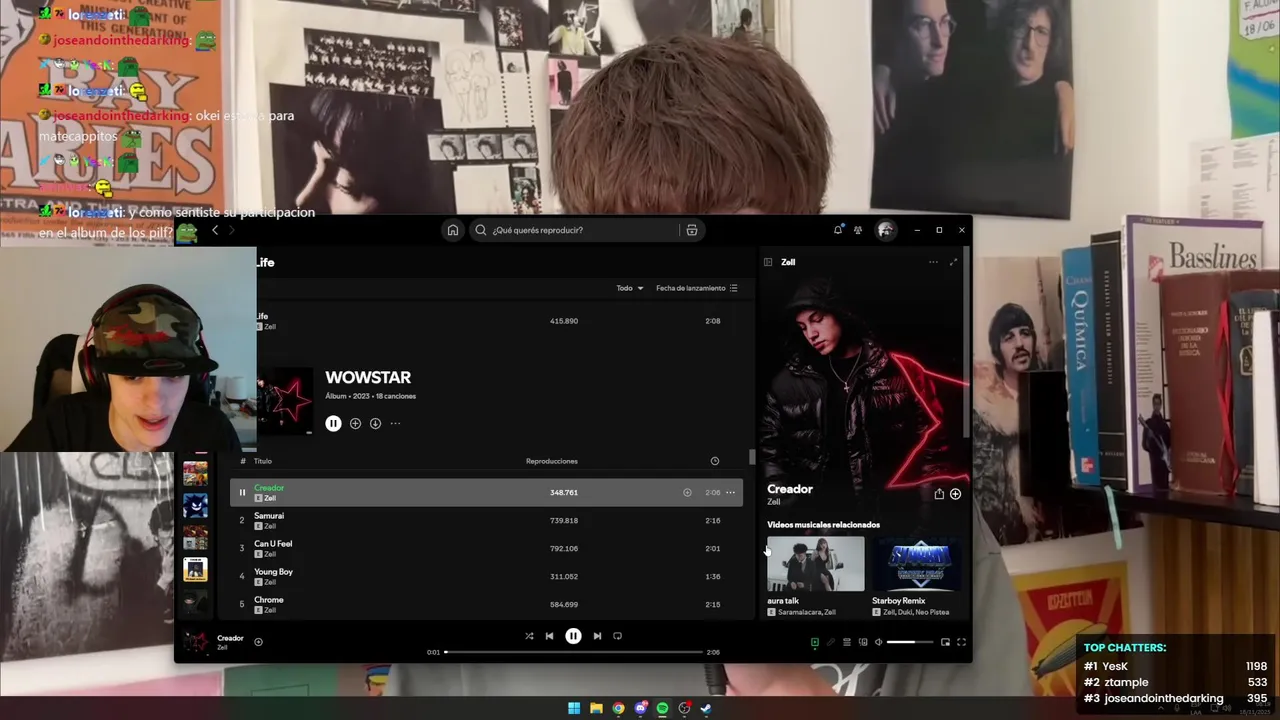The width and height of the screenshot is (1280, 720).
Task: Open more options for WOWSTAR album
Action: (x=395, y=423)
